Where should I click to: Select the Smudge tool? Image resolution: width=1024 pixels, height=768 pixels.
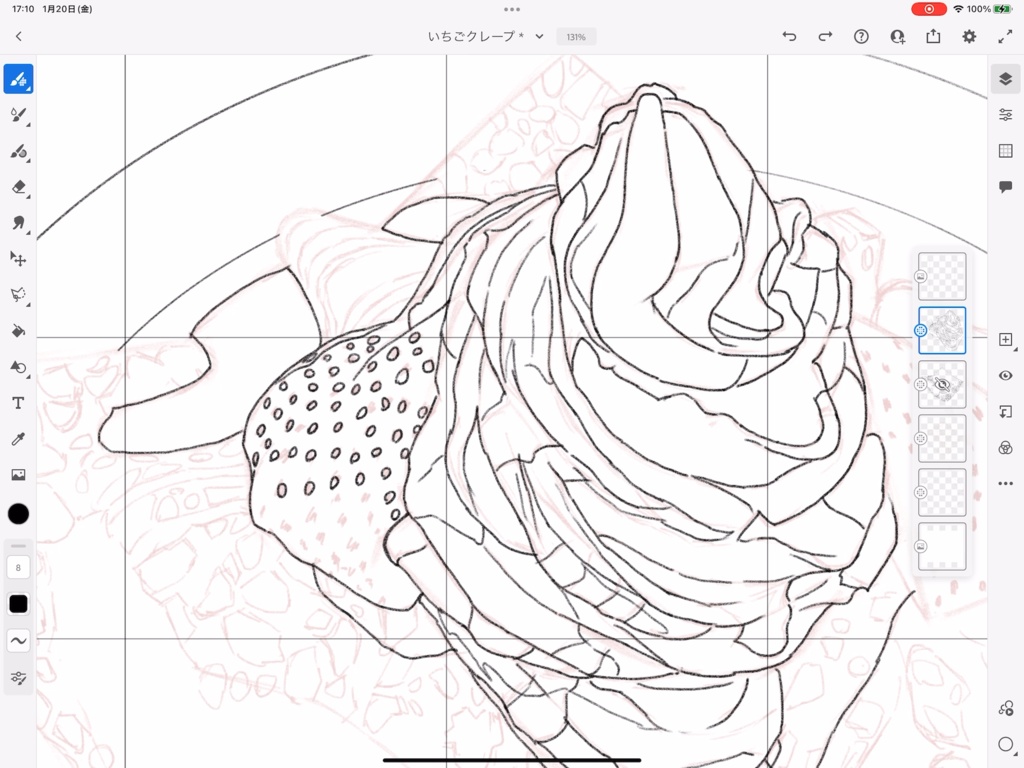18,223
